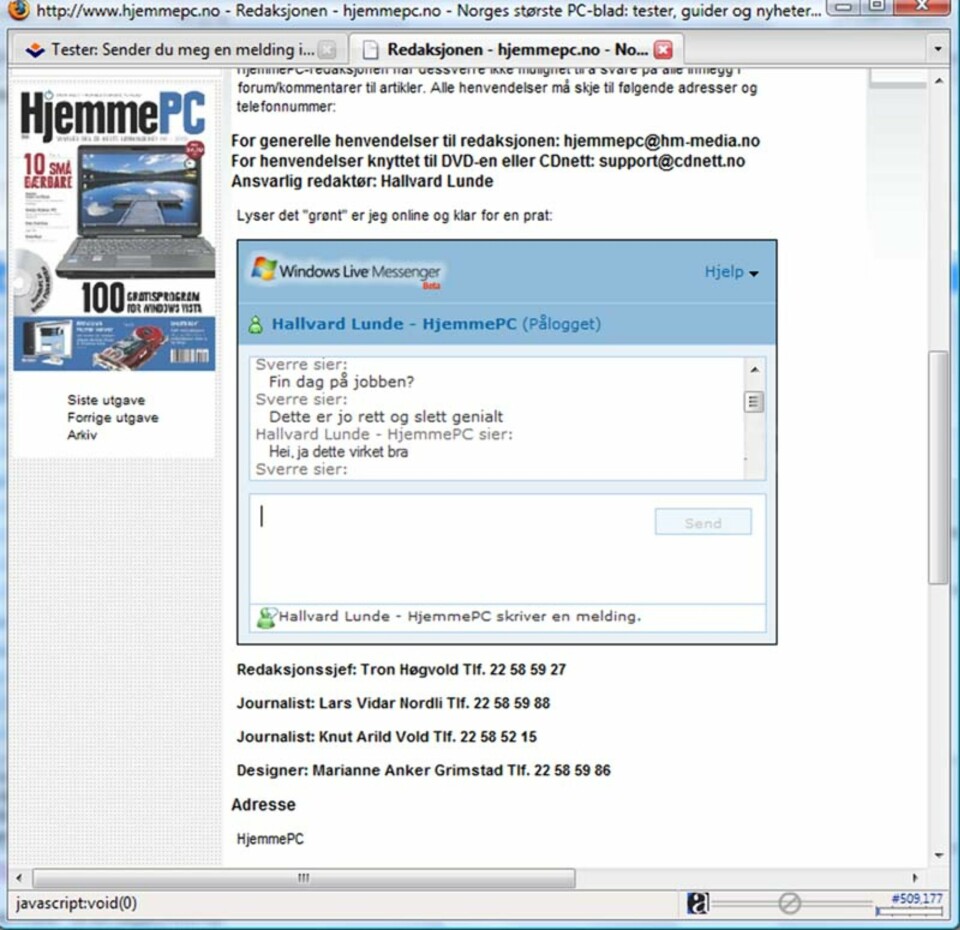Screen dimensions: 960x930
Task: Click the blocked circle icon in status bar
Action: pos(789,903)
